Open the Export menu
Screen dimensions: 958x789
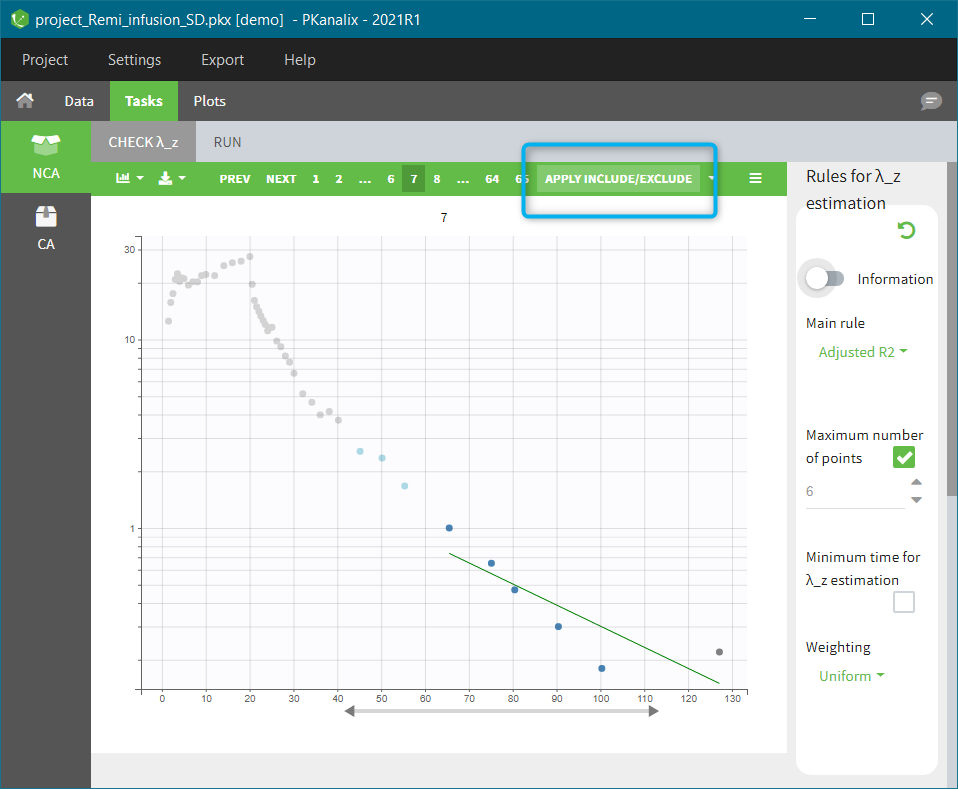[x=222, y=60]
